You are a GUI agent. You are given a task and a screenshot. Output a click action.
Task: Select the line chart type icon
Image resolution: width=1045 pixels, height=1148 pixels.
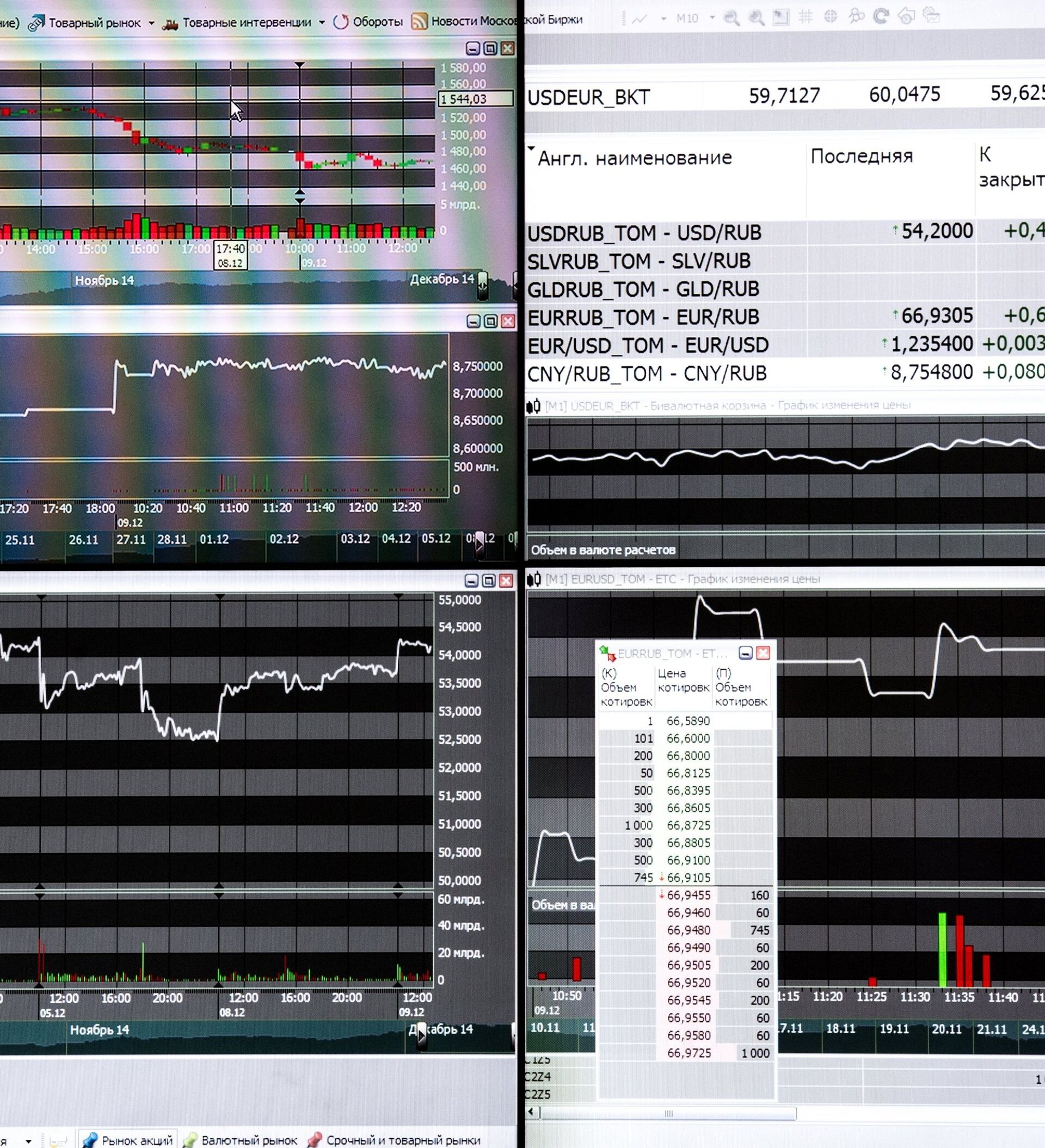[640, 19]
